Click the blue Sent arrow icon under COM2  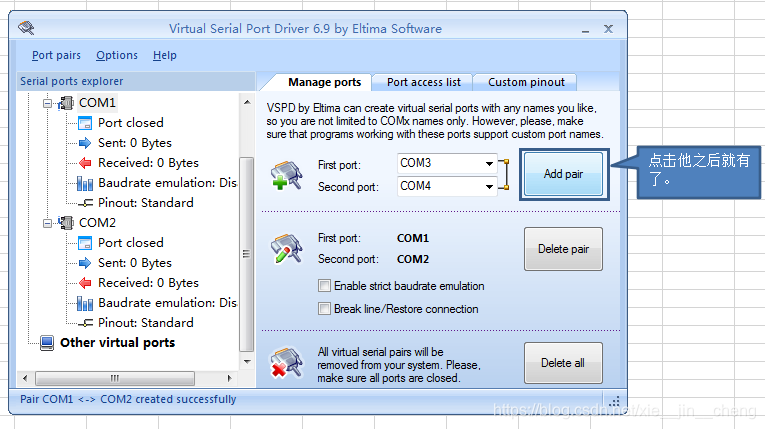[x=85, y=263]
